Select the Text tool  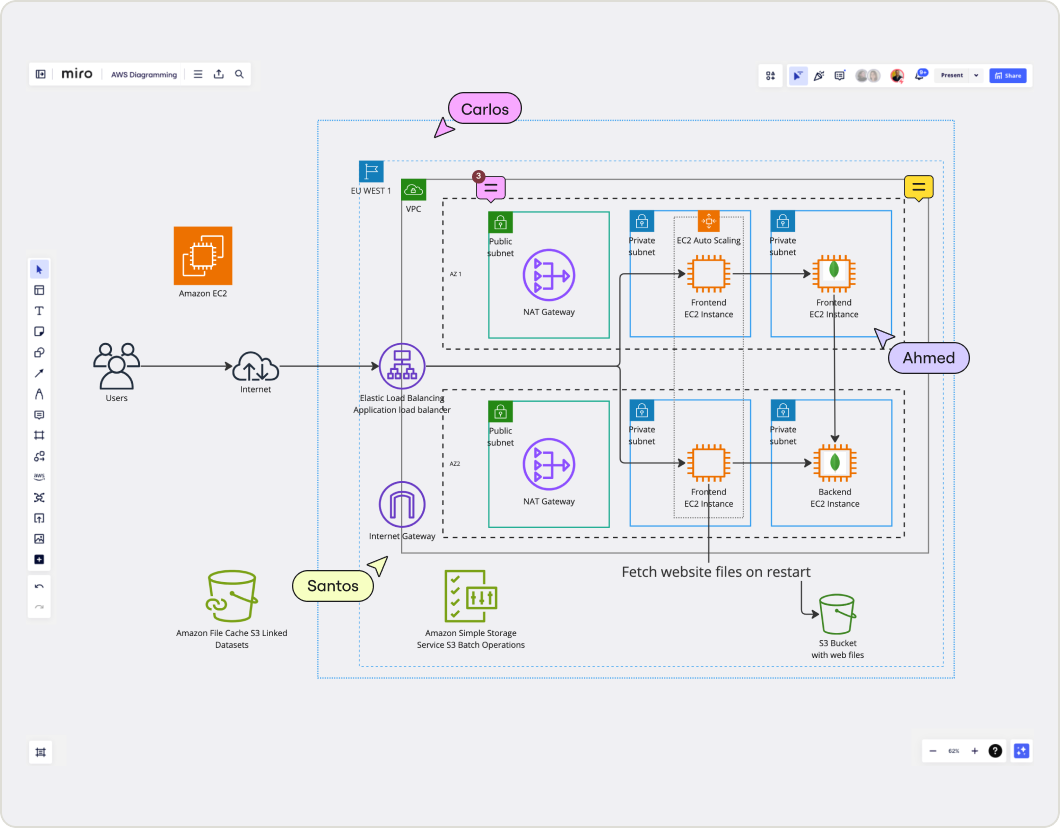pos(39,311)
